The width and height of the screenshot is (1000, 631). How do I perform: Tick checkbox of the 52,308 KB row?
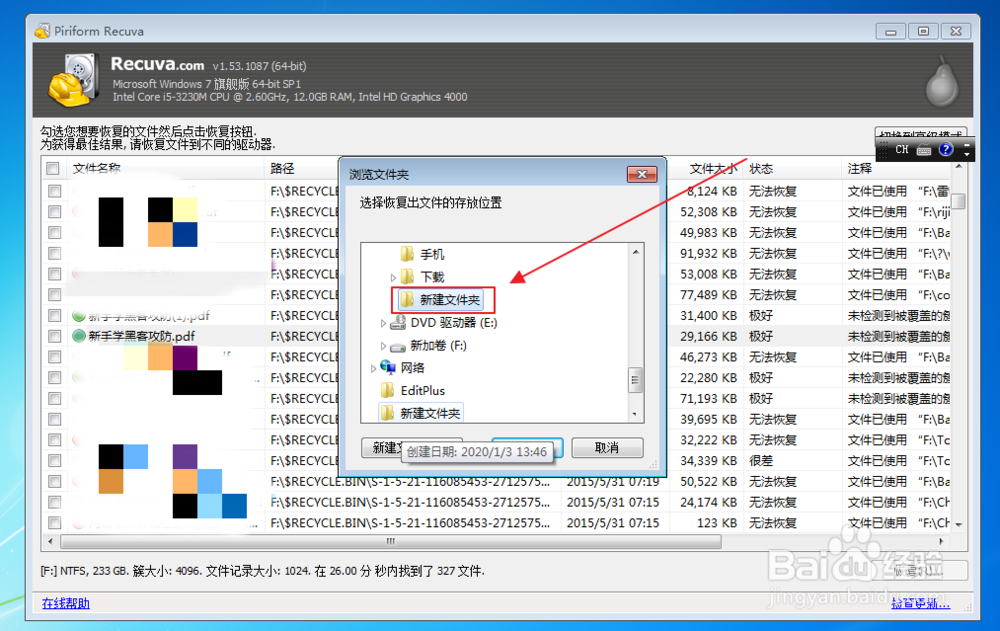(x=54, y=212)
